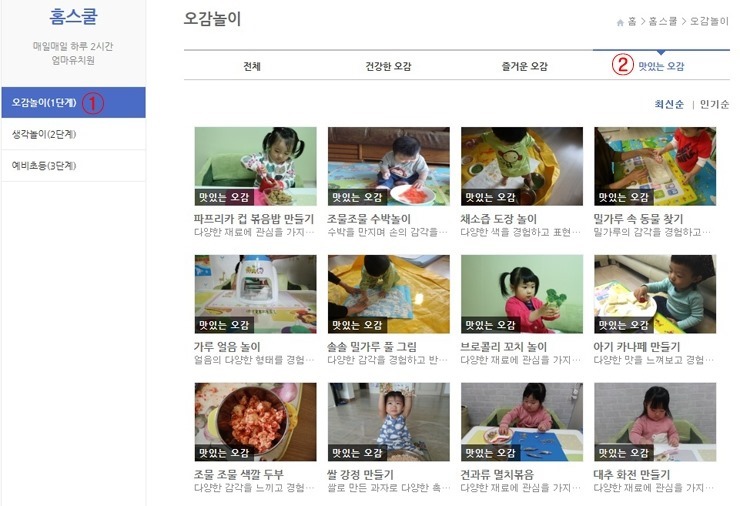Open the 조물 조물 색깔 두부 thumbnail
This screenshot has width=740, height=506.
coord(255,422)
